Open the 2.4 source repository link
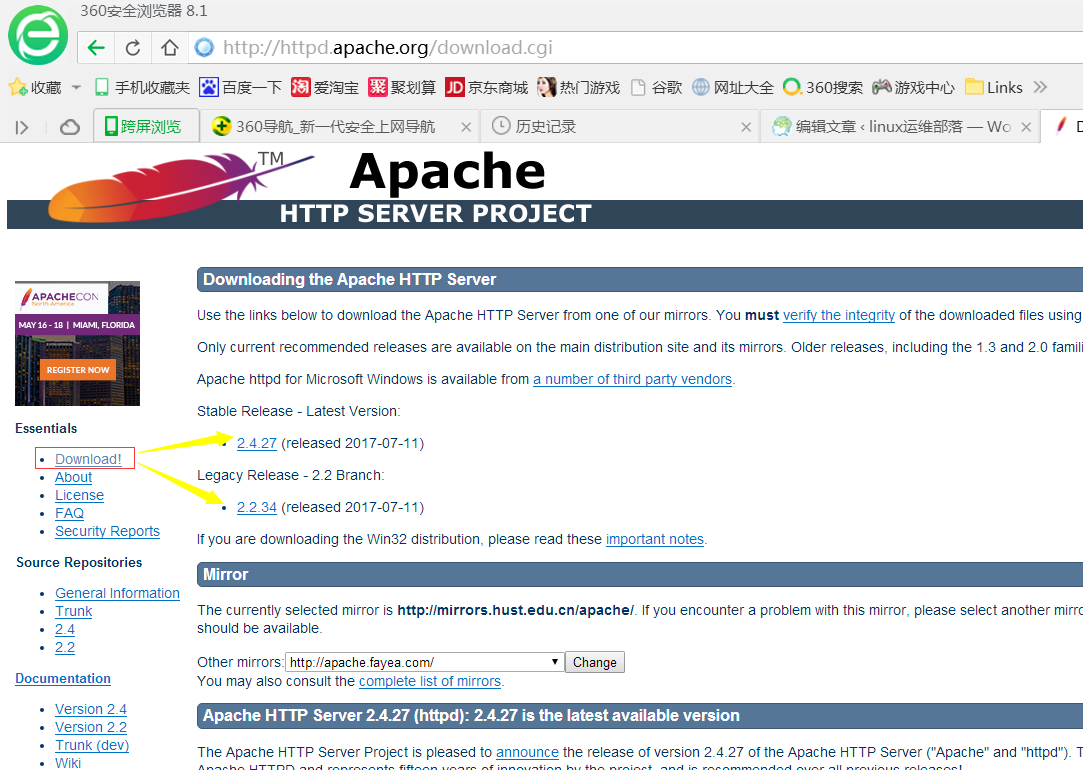This screenshot has width=1083, height=770. click(65, 629)
